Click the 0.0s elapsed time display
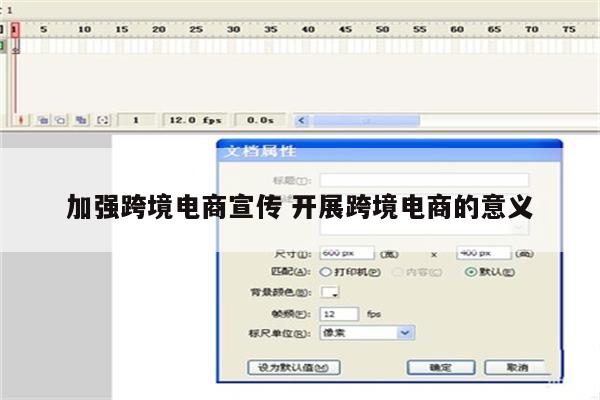The width and height of the screenshot is (600, 400). (x=260, y=120)
